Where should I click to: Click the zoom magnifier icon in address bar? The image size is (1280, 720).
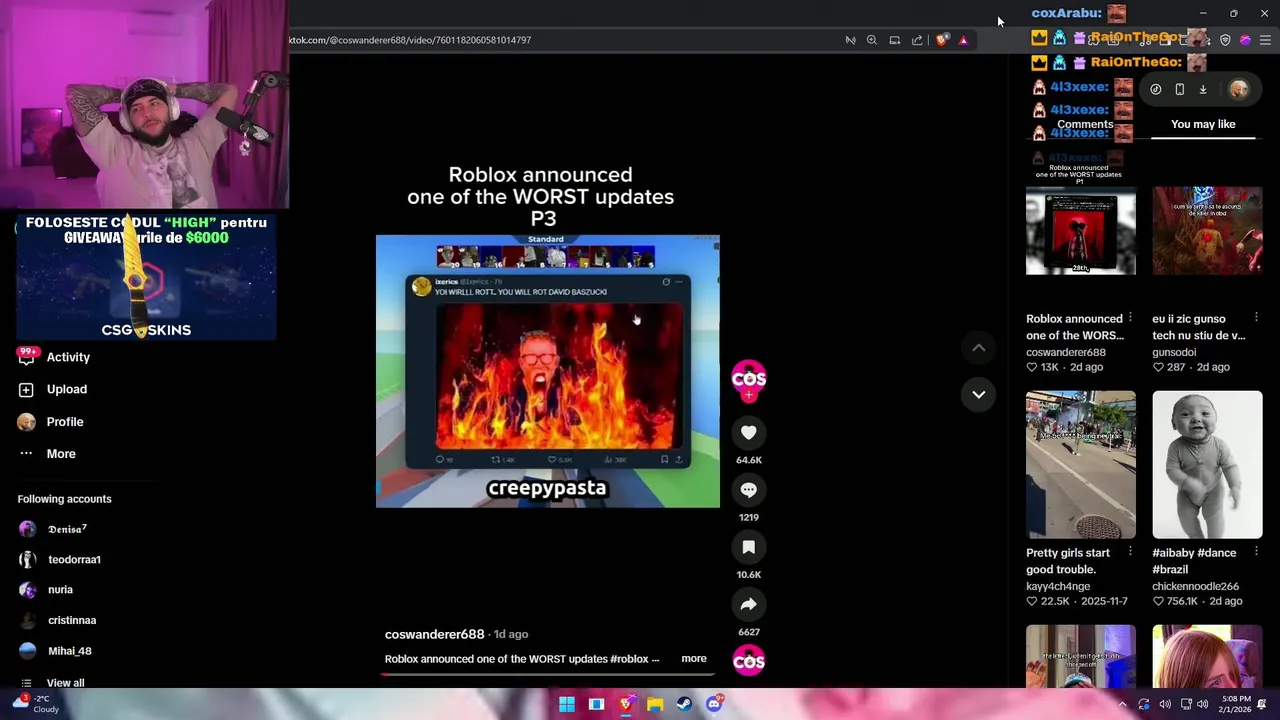tap(872, 40)
